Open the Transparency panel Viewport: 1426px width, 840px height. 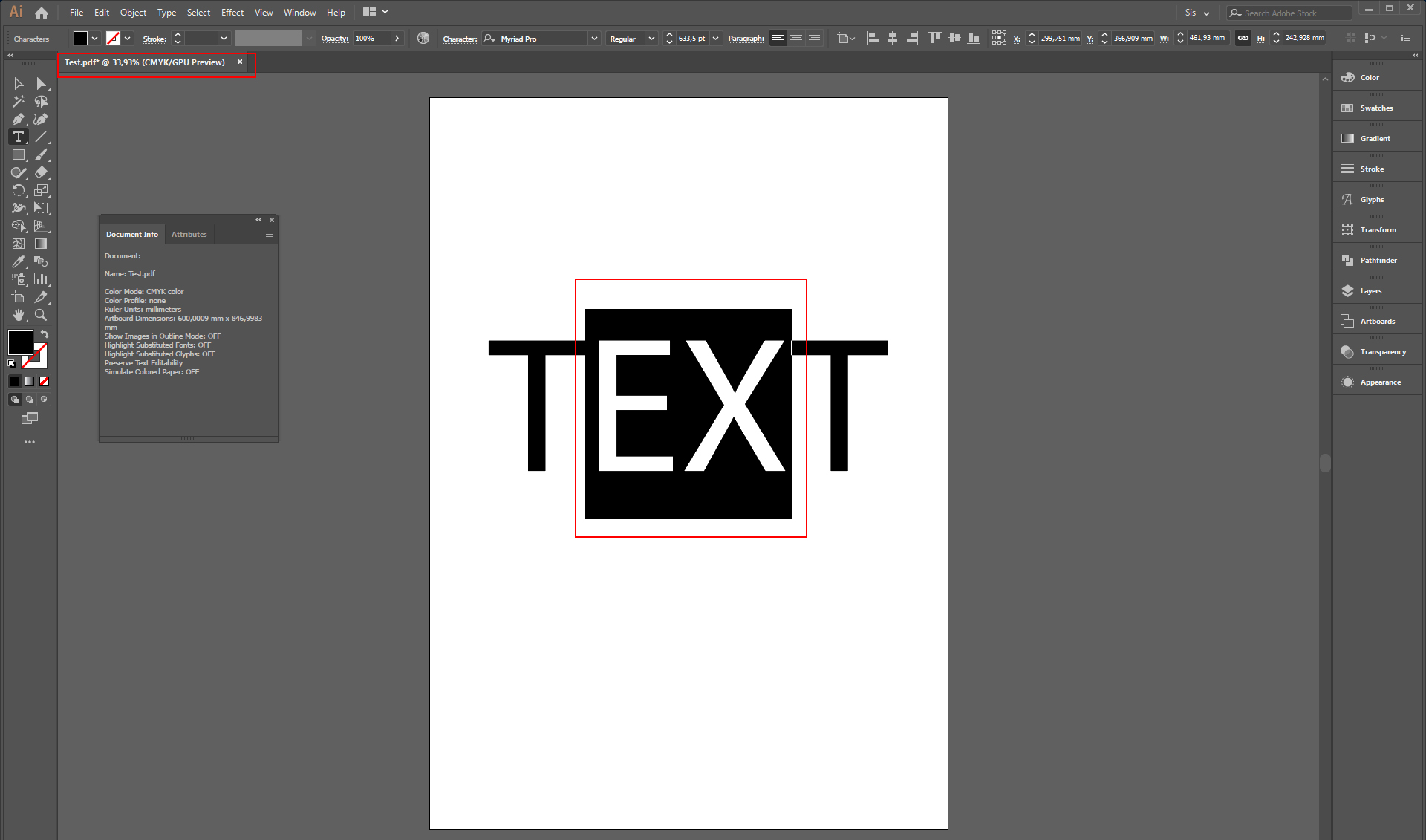tap(1383, 351)
